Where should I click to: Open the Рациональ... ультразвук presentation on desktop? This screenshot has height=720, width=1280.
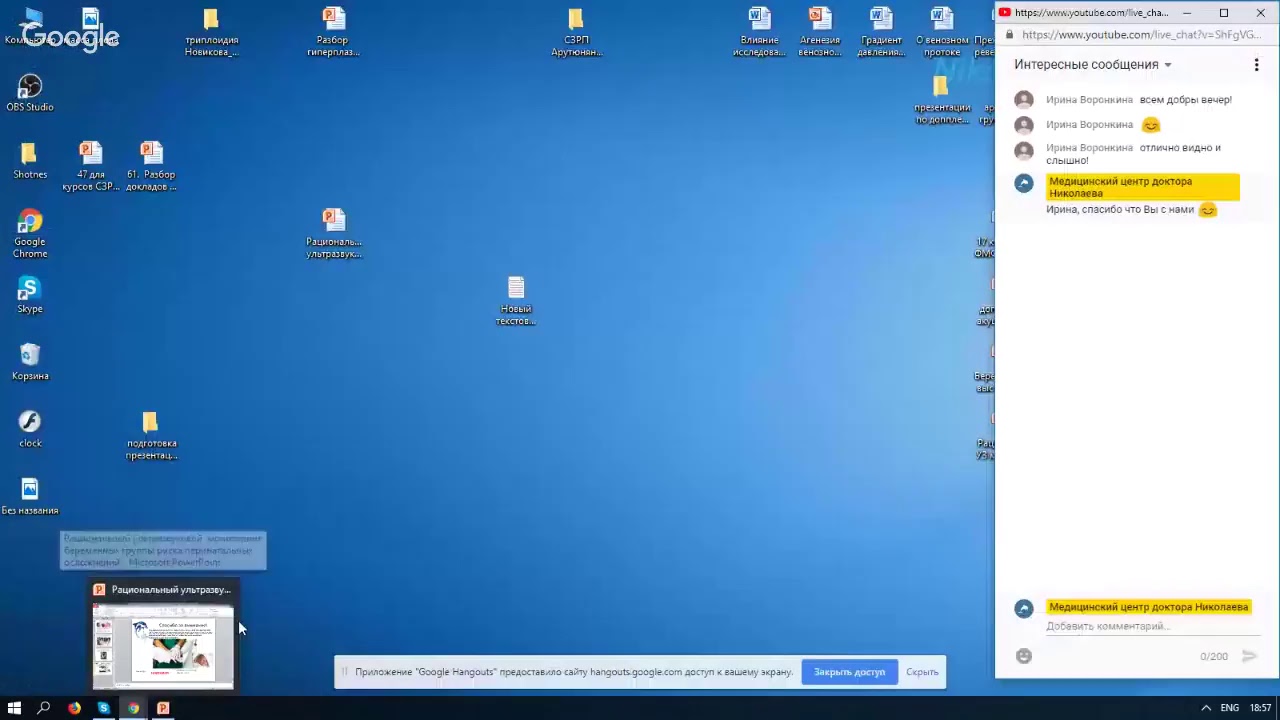333,233
